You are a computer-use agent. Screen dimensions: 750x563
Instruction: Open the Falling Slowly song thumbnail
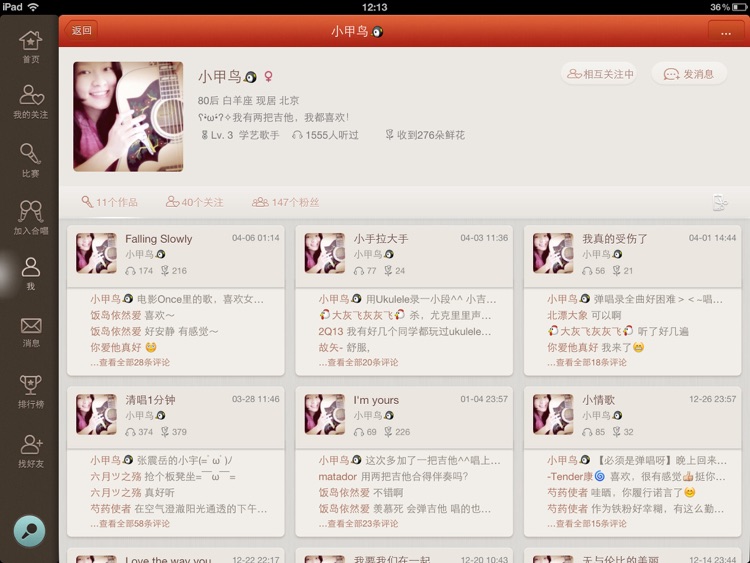[x=96, y=253]
